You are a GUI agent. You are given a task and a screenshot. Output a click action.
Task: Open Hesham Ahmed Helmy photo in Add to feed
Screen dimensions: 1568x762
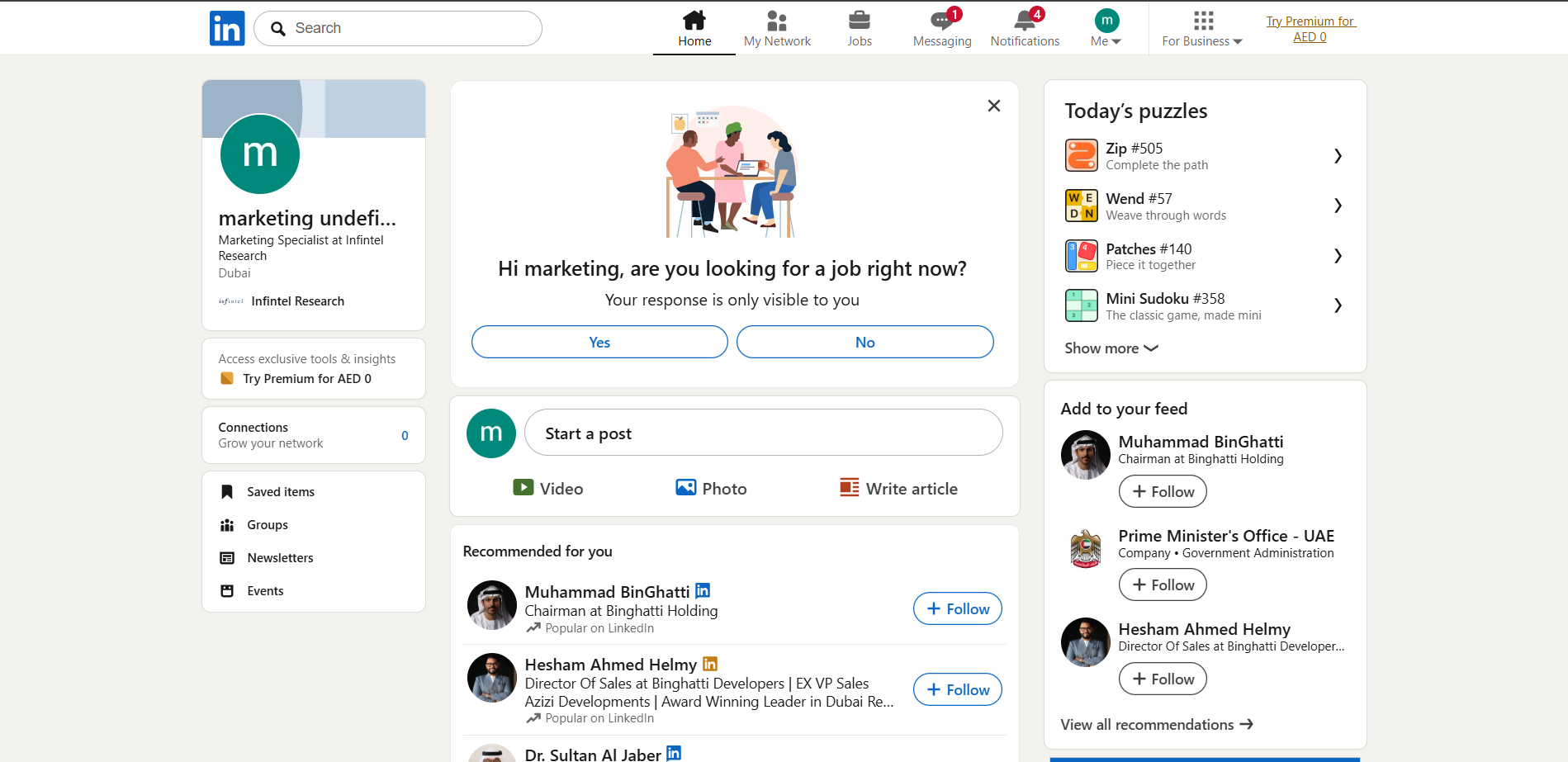point(1086,642)
